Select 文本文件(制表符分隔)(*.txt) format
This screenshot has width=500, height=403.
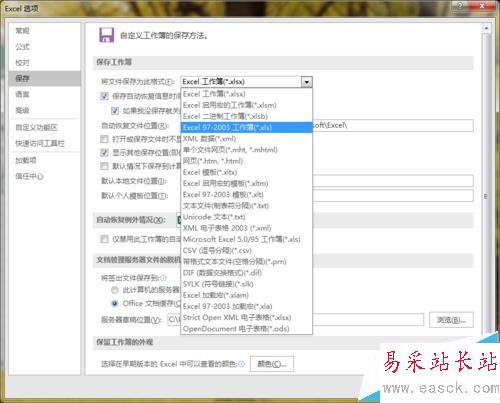[x=246, y=206]
